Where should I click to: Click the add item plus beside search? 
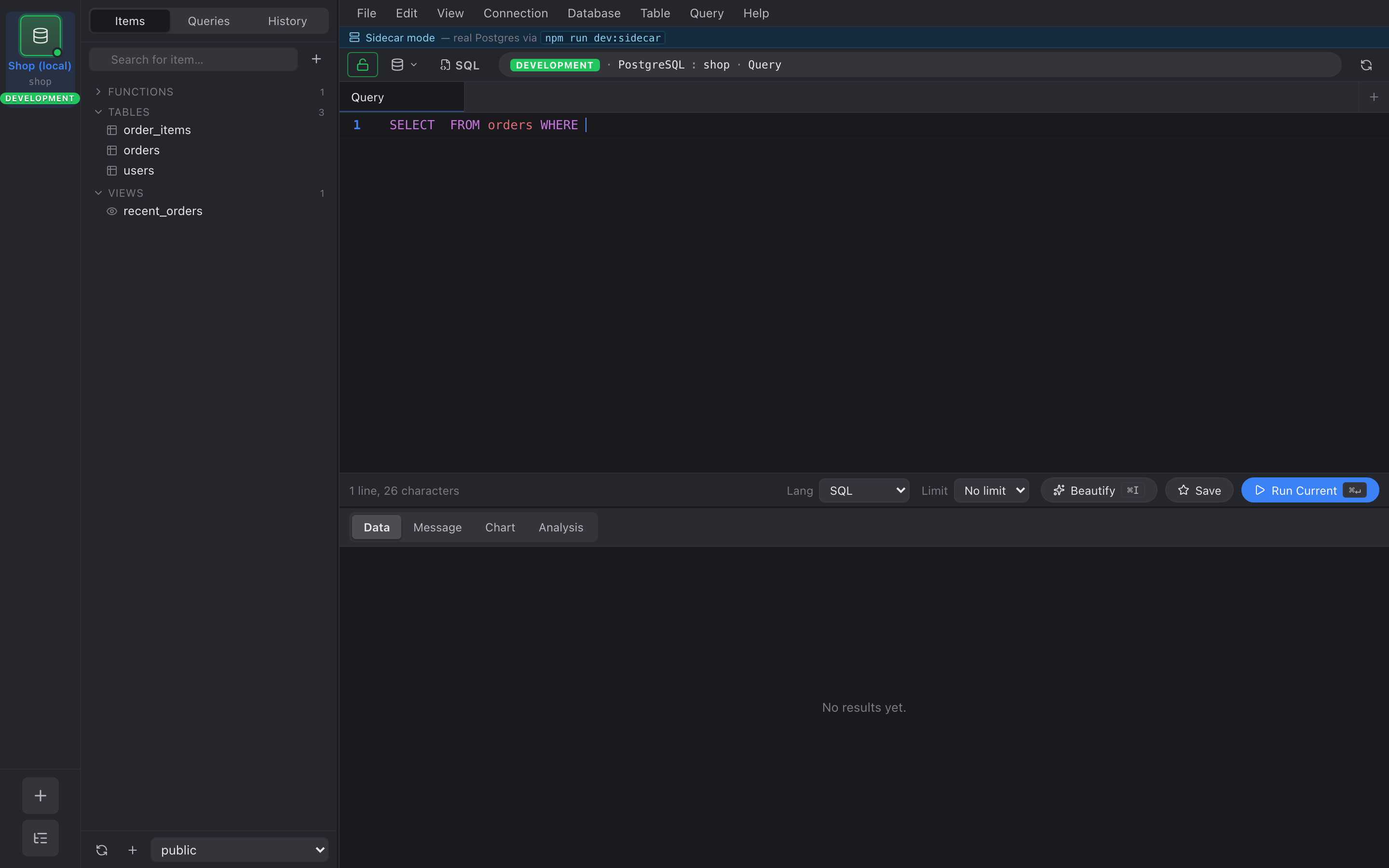[x=316, y=59]
